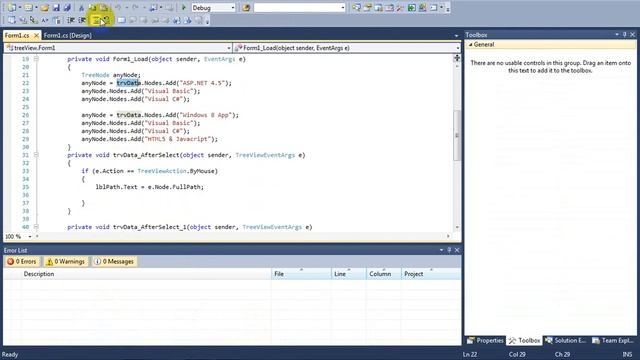Collapse the Form1_Load method outline
This screenshot has width=640, height=360.
click(36, 59)
